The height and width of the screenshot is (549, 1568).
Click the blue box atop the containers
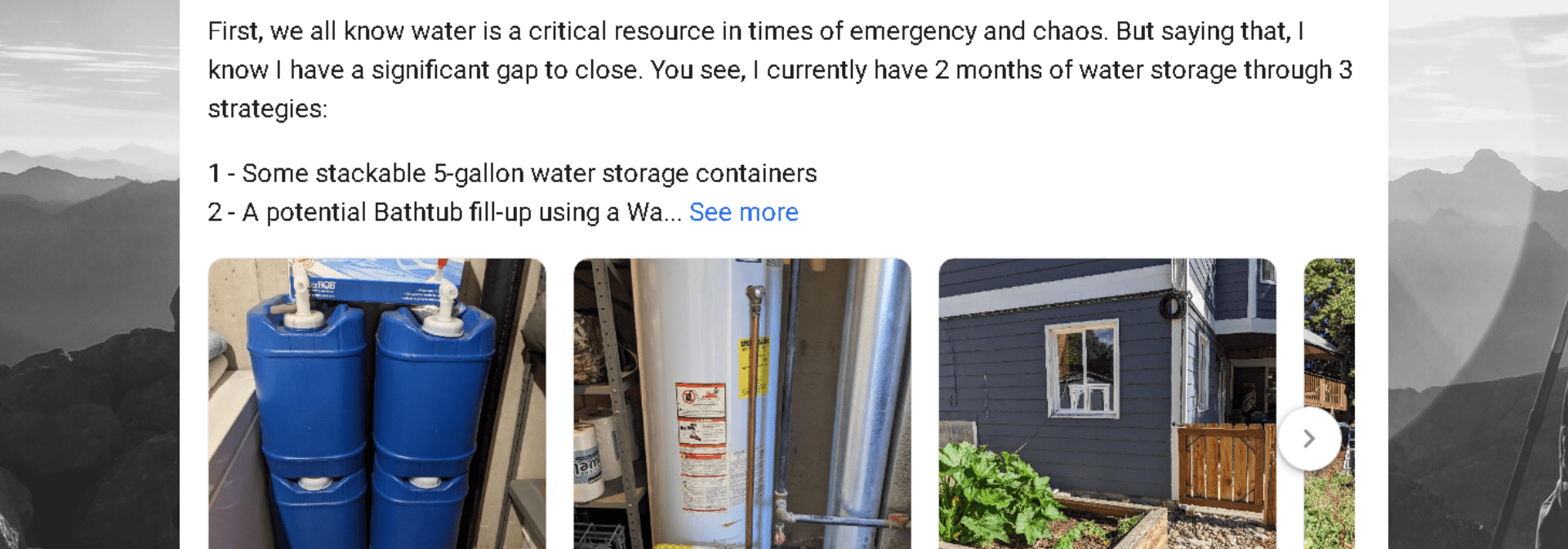(x=378, y=280)
